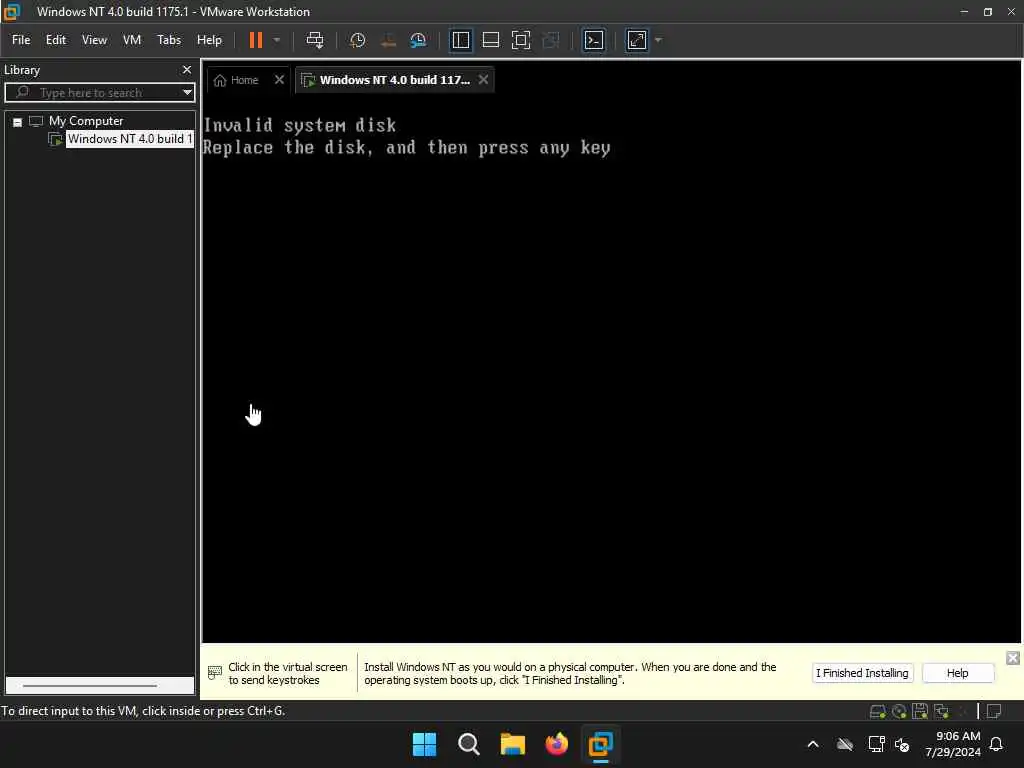Screen dimensions: 1024x768
Task: Click the message log status icon
Action: tap(994, 711)
